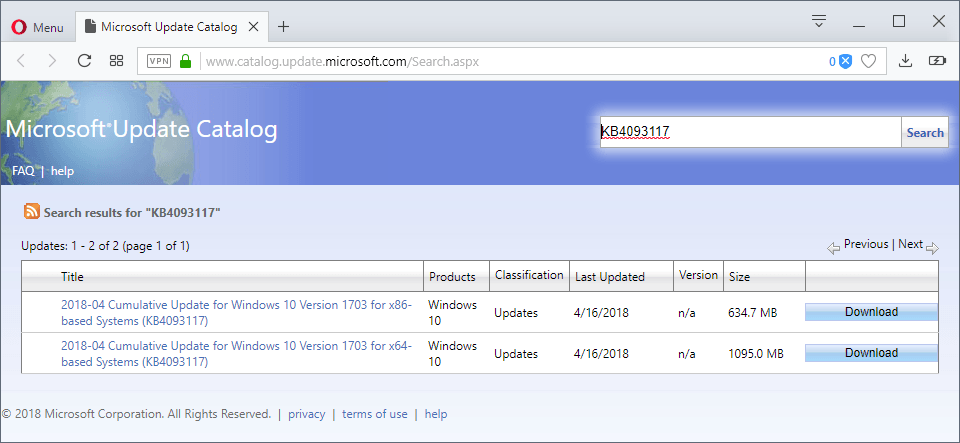The image size is (960, 443).
Task: Go back with the back arrow
Action: 21,61
